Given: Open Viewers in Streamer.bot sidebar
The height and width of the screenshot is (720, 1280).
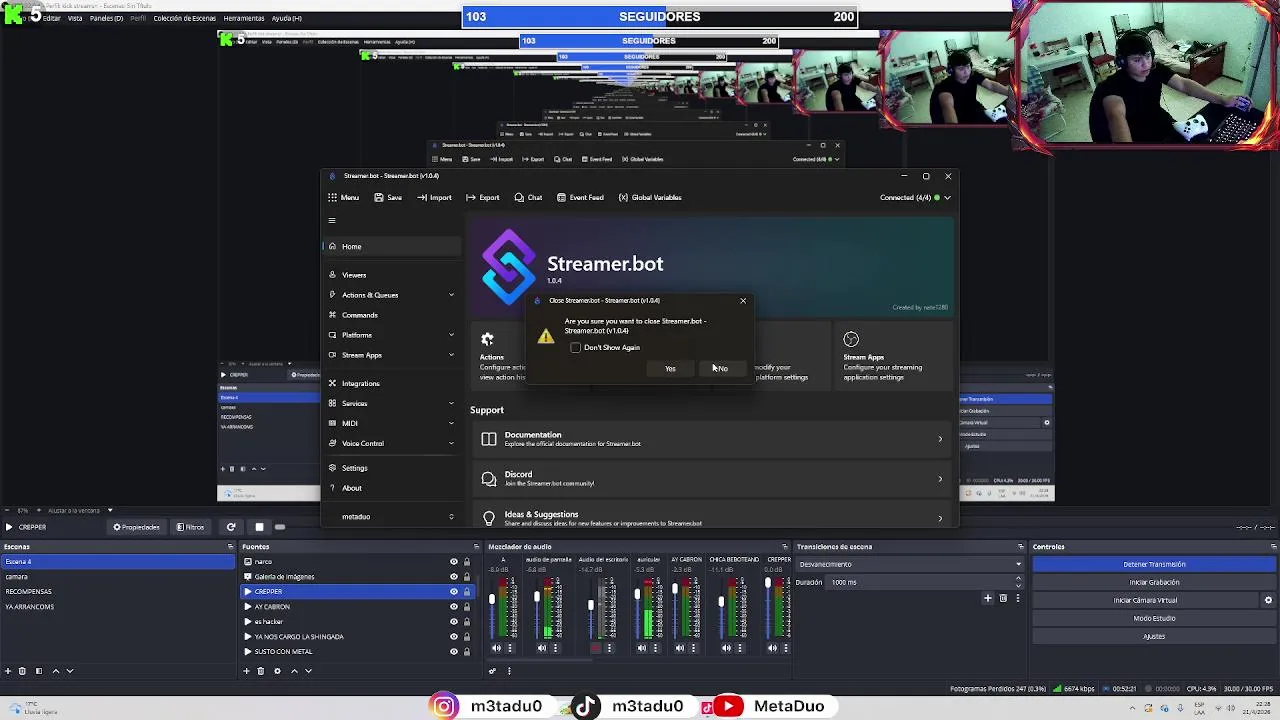Looking at the screenshot, I should [x=392, y=275].
